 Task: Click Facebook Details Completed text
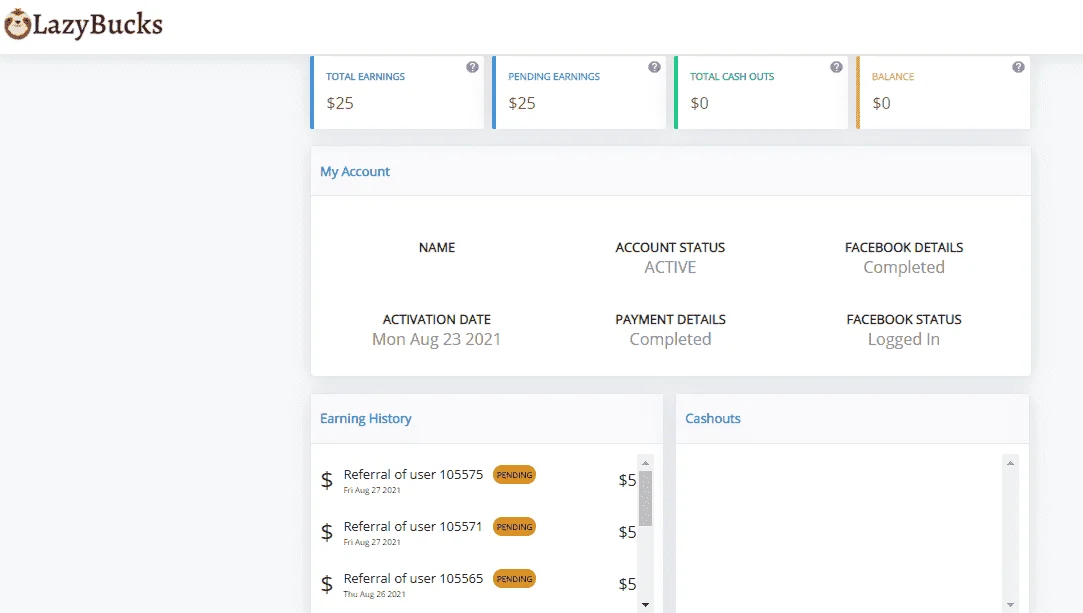point(904,267)
